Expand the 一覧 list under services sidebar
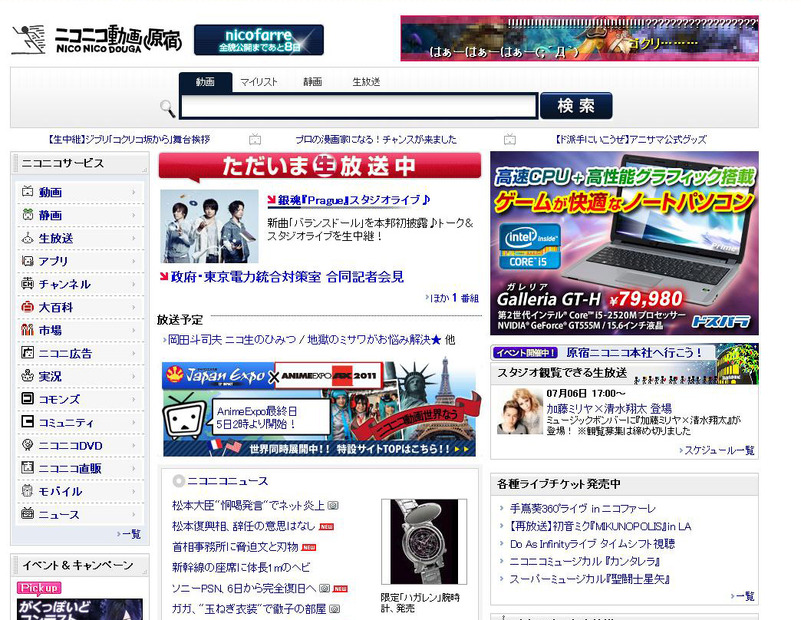The width and height of the screenshot is (801, 620). pyautogui.click(x=129, y=534)
